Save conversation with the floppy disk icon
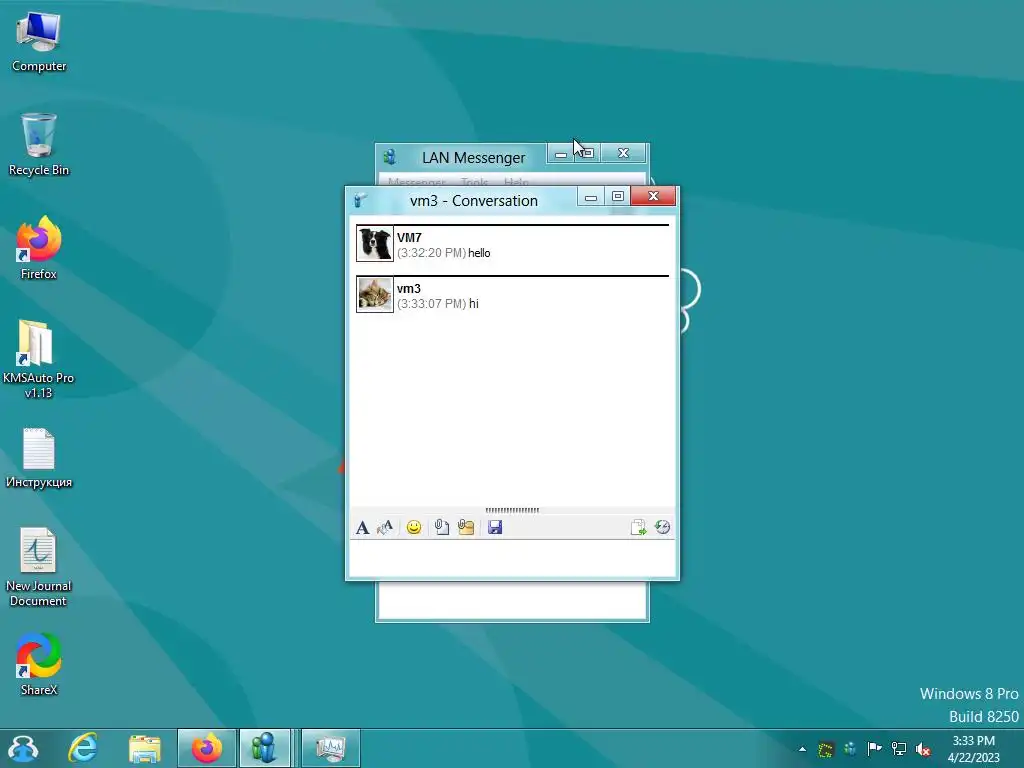Screen dimensions: 1024x768 click(x=495, y=527)
